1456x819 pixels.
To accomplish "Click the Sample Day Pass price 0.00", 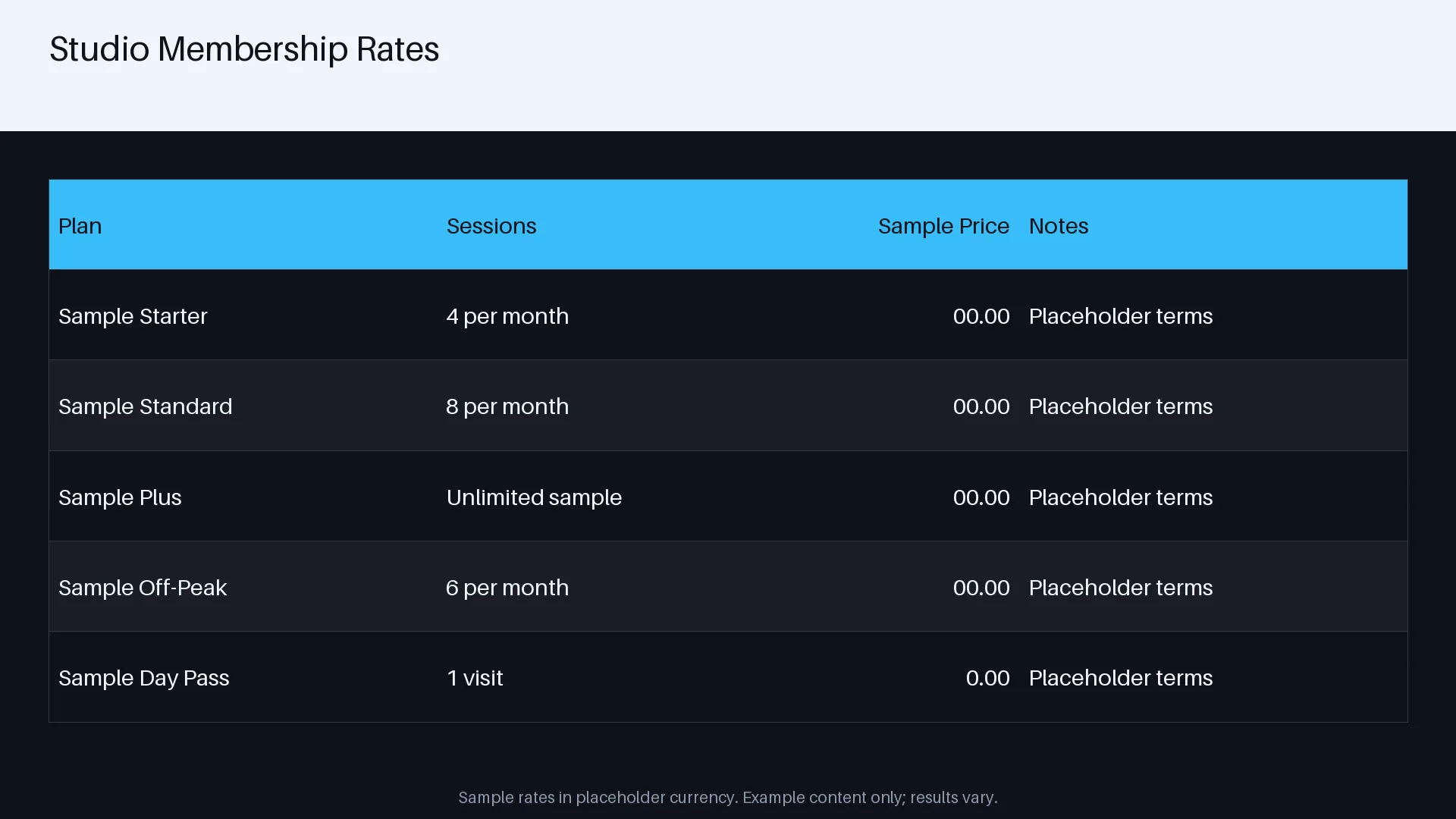I will [x=988, y=678].
